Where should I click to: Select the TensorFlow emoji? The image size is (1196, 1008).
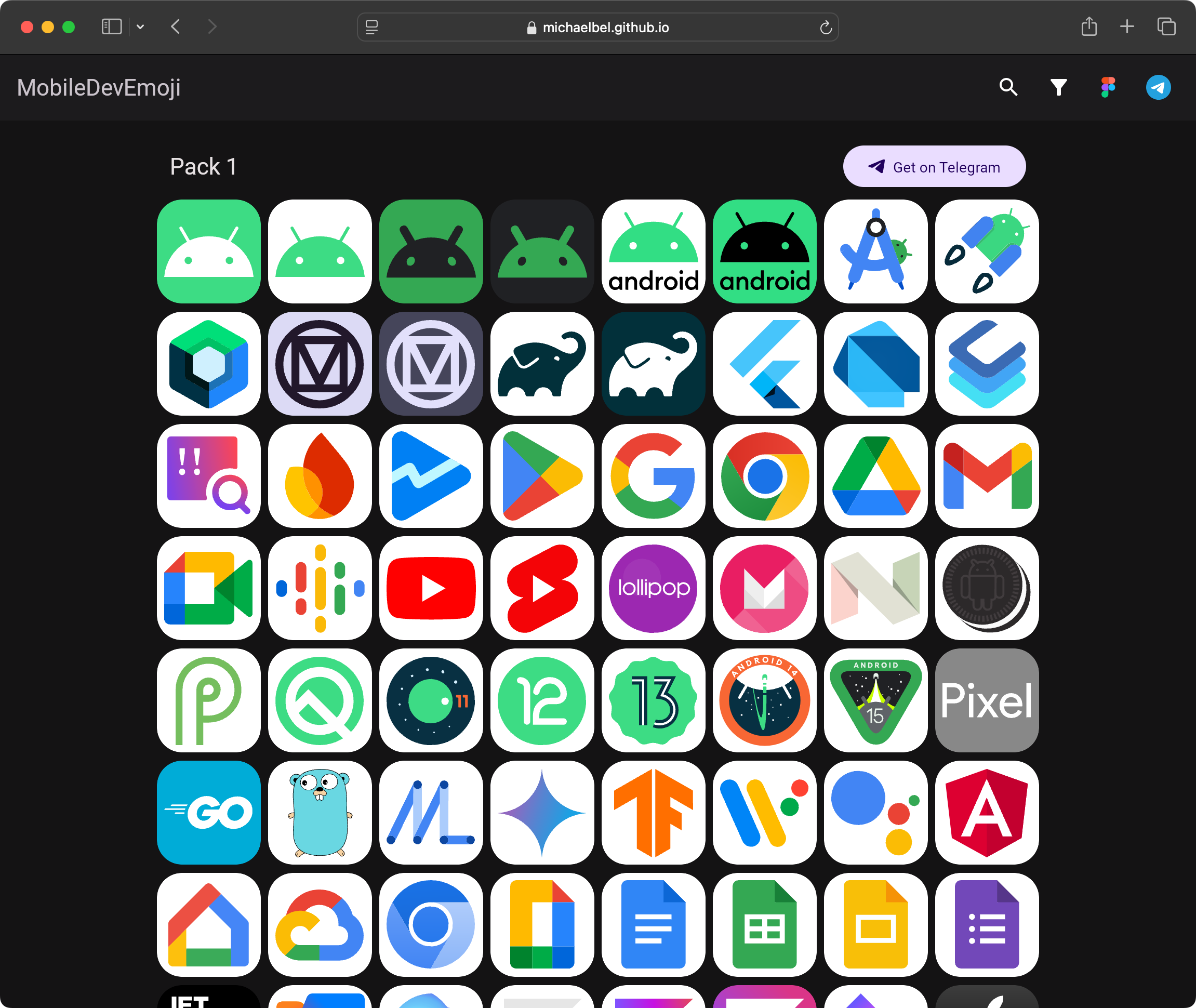(654, 813)
